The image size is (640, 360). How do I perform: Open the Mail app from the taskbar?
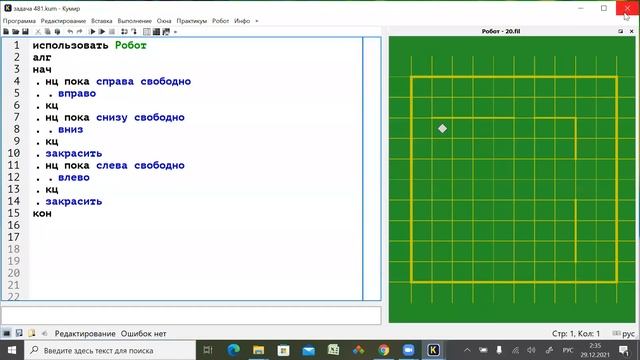pyautogui.click(x=309, y=350)
